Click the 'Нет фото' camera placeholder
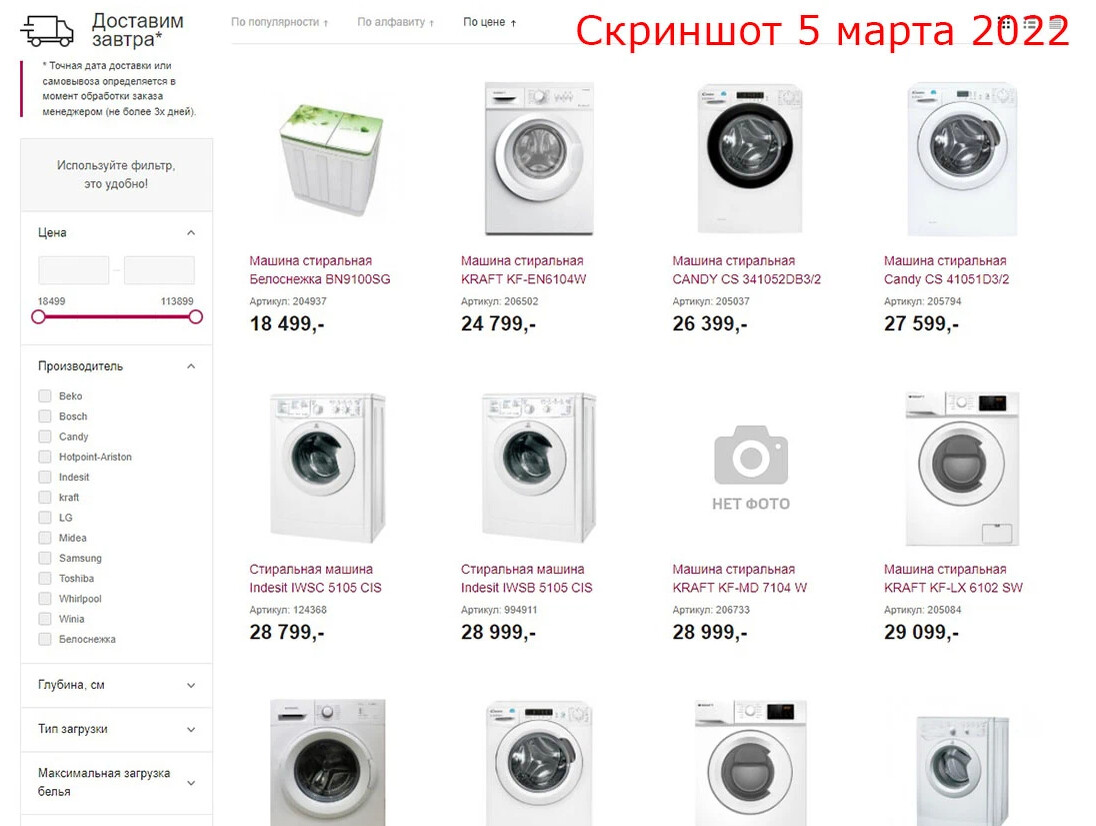Image resolution: width=1096 pixels, height=826 pixels. click(751, 468)
